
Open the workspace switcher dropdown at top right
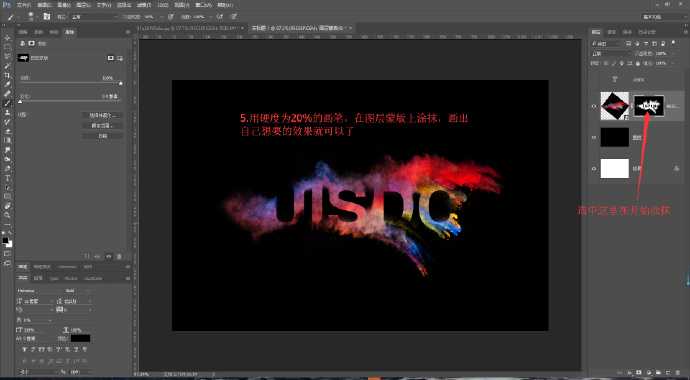pyautogui.click(x=664, y=17)
